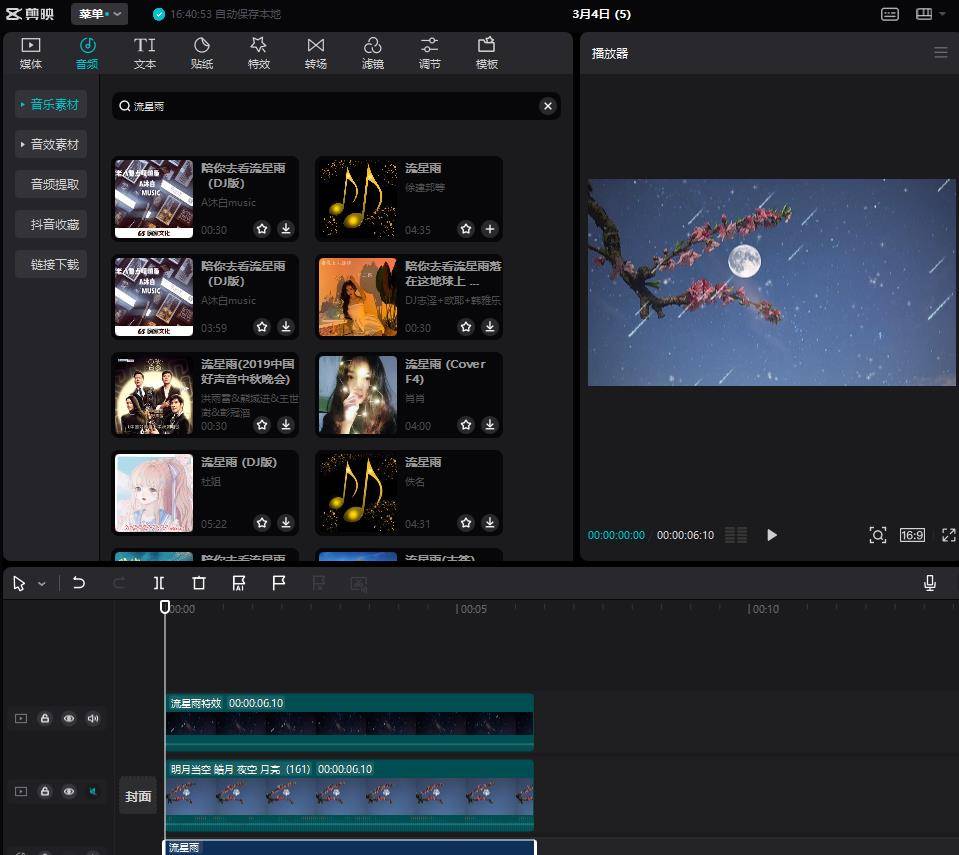The height and width of the screenshot is (855, 959).
Task: Lock the 明月当空 main track
Action: point(45,791)
